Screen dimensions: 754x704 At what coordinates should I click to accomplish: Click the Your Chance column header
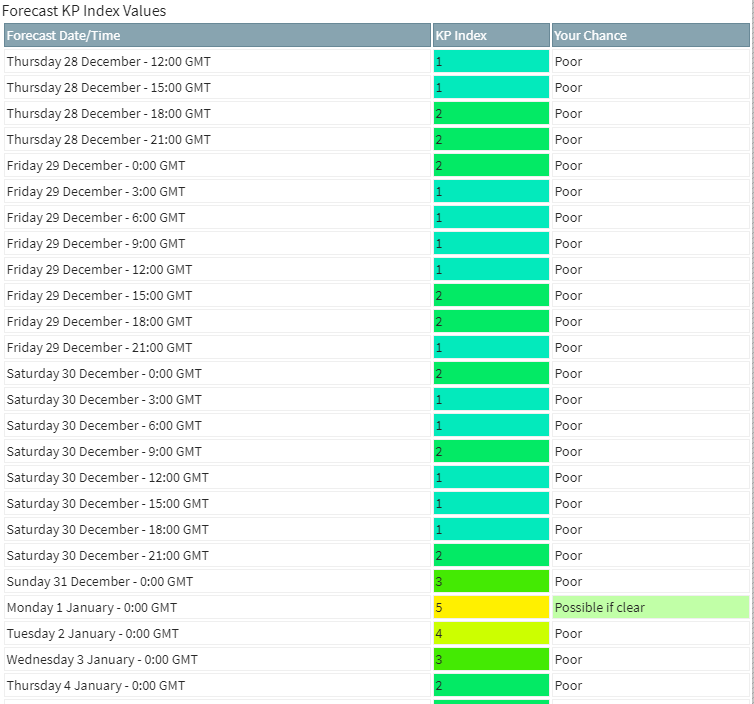[651, 36]
